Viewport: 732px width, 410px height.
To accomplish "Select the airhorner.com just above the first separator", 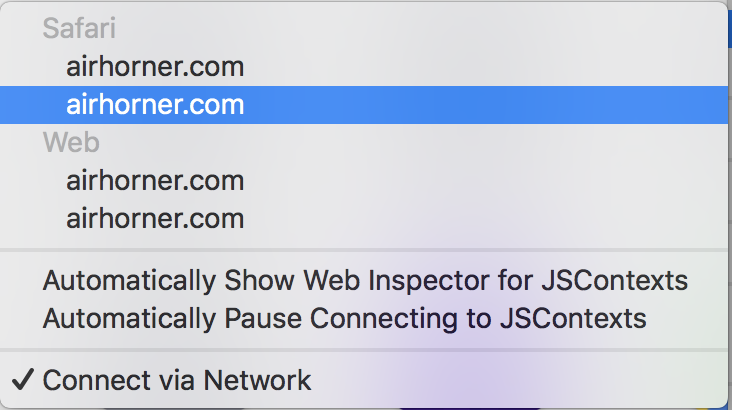I will (155, 218).
